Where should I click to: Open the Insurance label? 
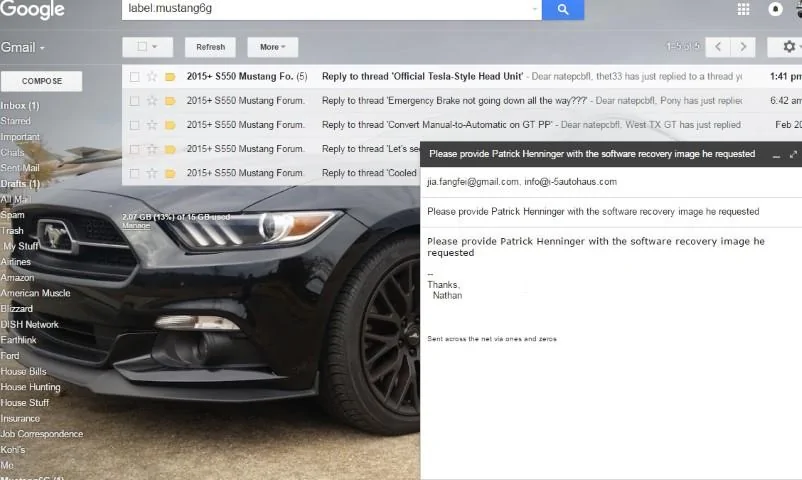point(20,419)
